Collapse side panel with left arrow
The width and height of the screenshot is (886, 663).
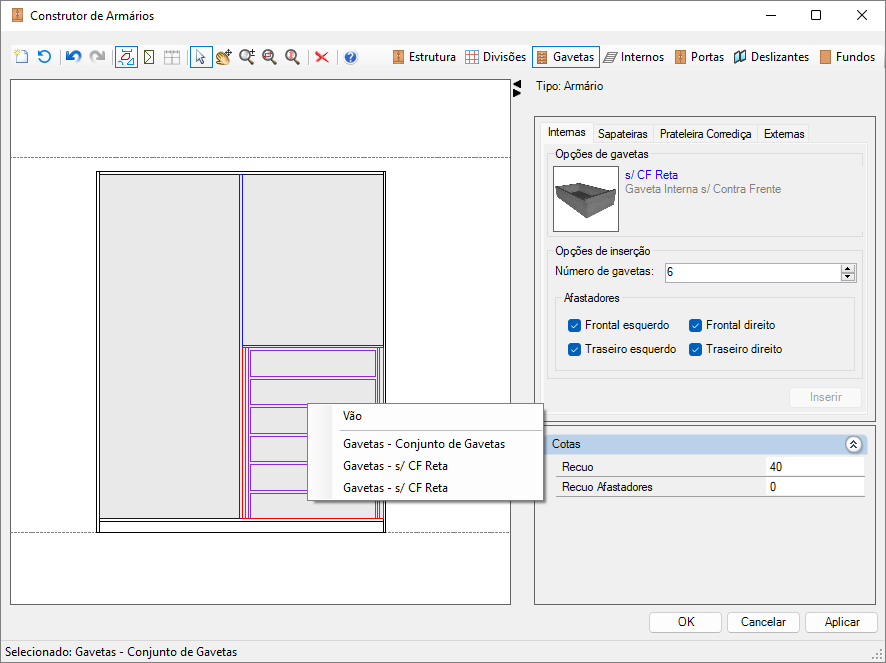point(516,84)
